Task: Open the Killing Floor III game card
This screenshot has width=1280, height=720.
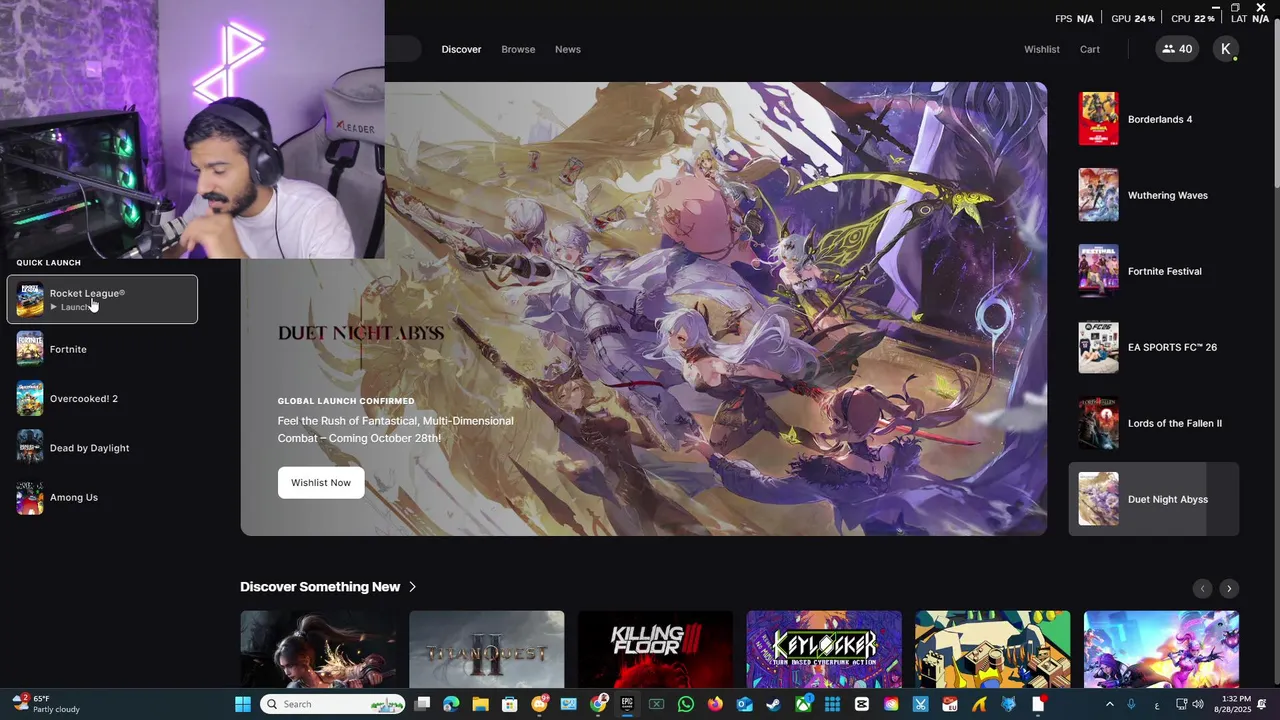Action: pos(655,650)
